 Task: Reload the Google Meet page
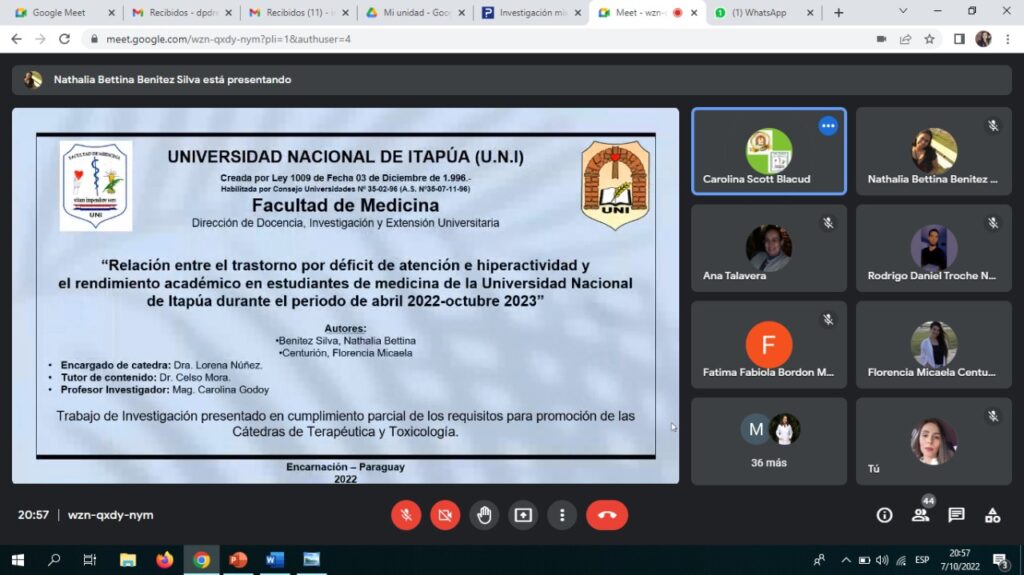click(65, 39)
